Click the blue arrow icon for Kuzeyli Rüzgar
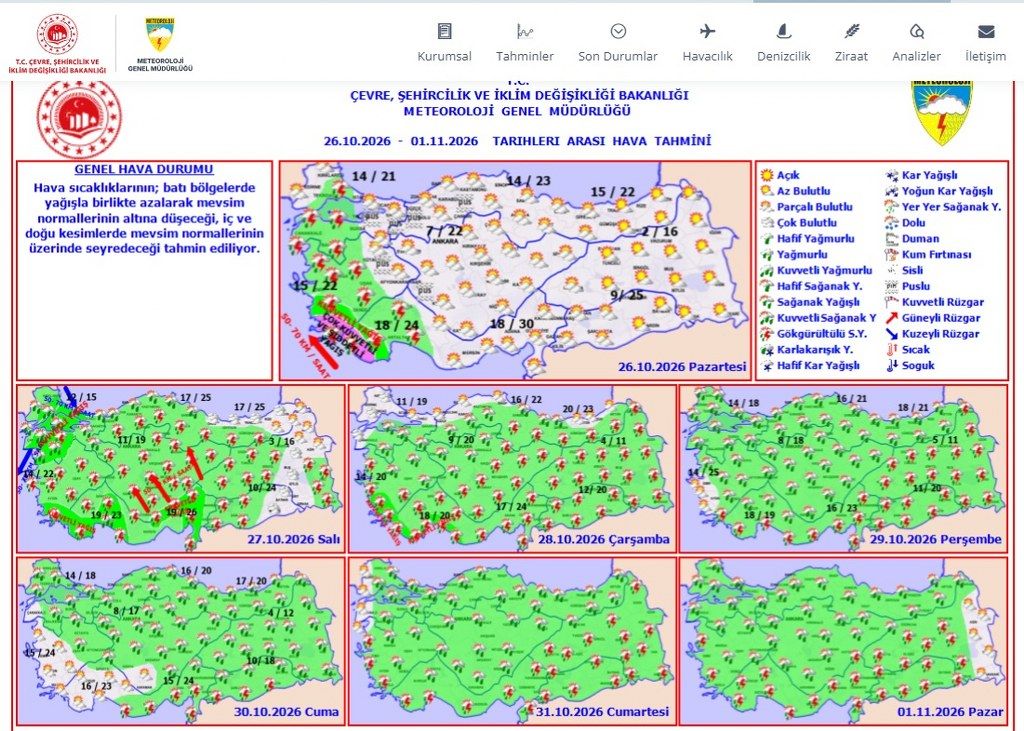Viewport: 1024px width, 731px height. coord(892,334)
